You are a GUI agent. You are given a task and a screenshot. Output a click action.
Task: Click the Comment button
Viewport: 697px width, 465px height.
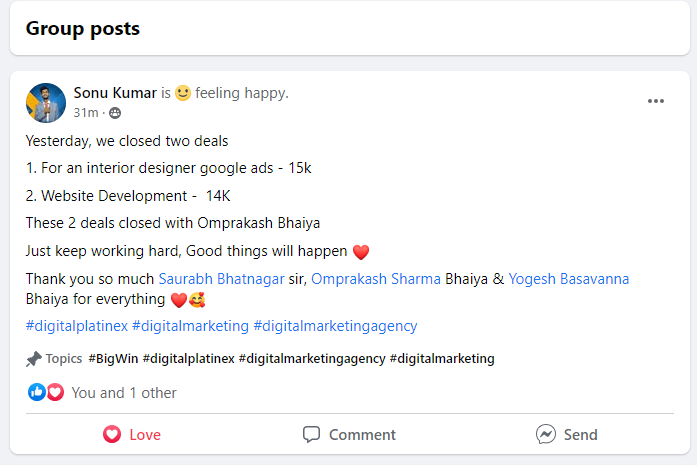(349, 435)
